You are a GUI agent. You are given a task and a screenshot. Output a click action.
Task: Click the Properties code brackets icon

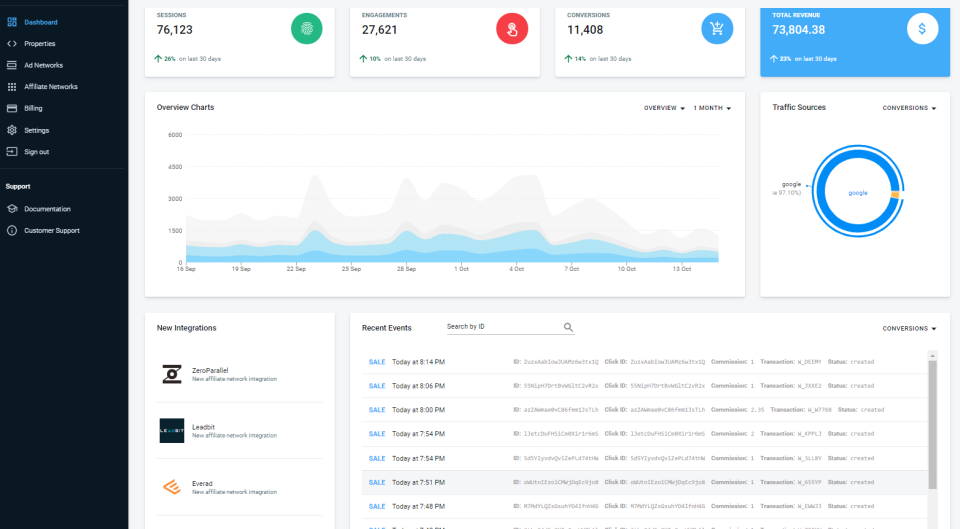pyautogui.click(x=12, y=43)
